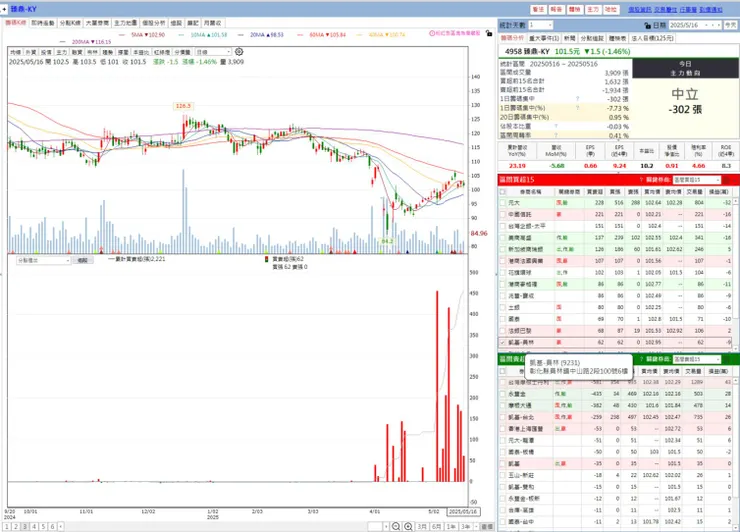Screen dimensions: 740x532
Task: Click the first icon at the red header's right end
Action: pos(726,180)
